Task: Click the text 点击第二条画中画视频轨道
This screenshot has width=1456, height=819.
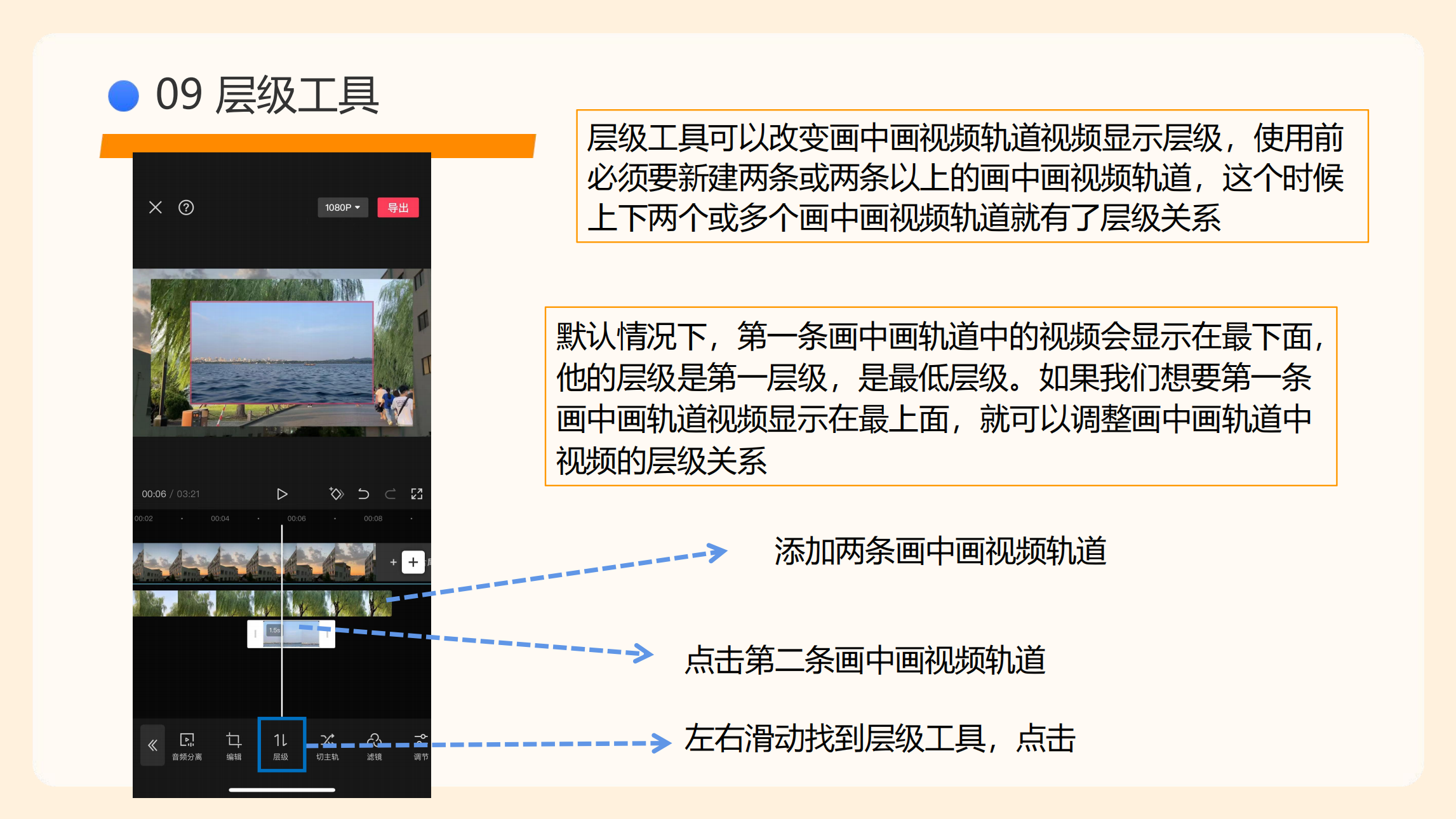Action: [x=865, y=660]
